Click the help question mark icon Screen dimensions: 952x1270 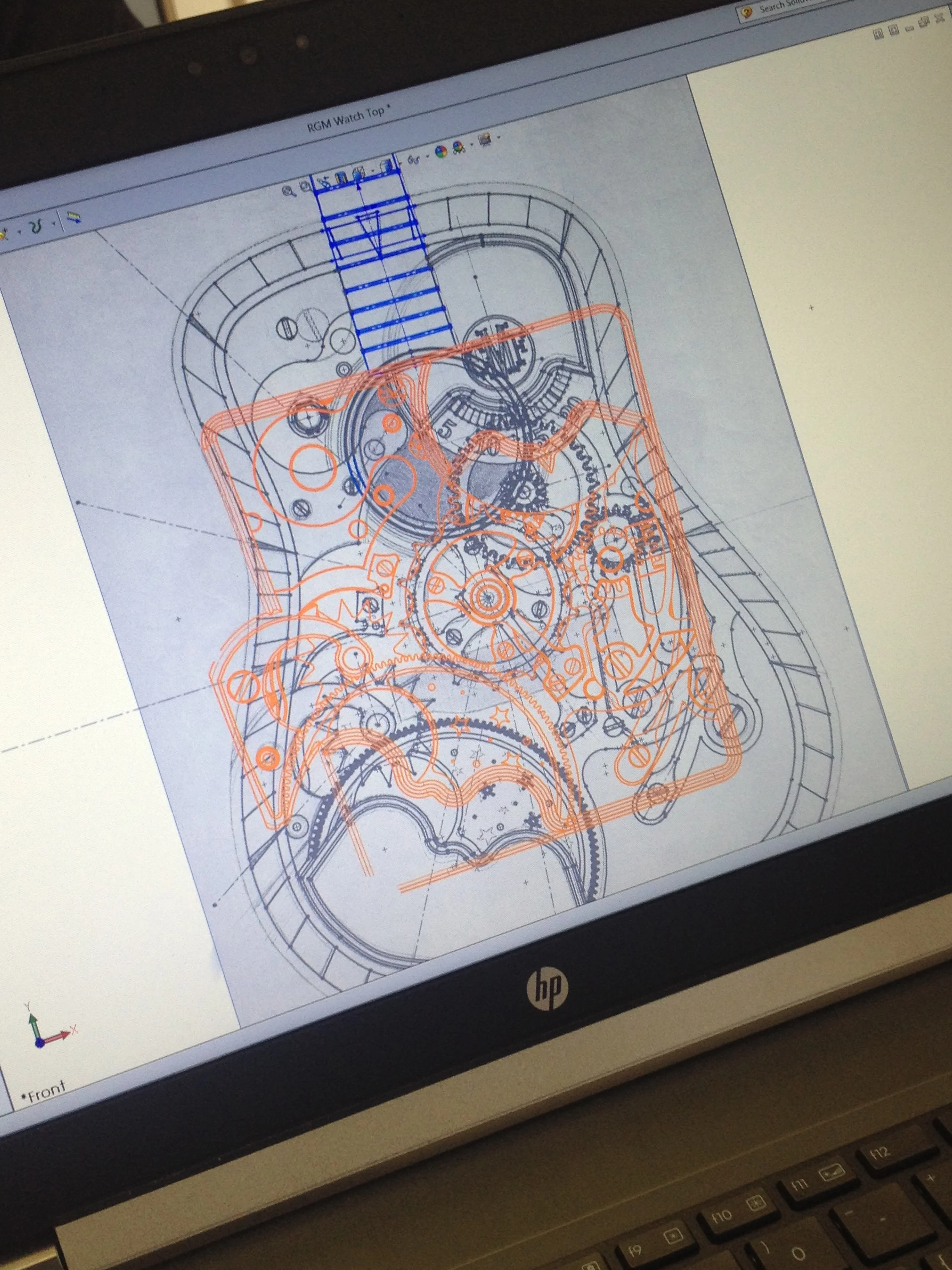pos(747,12)
